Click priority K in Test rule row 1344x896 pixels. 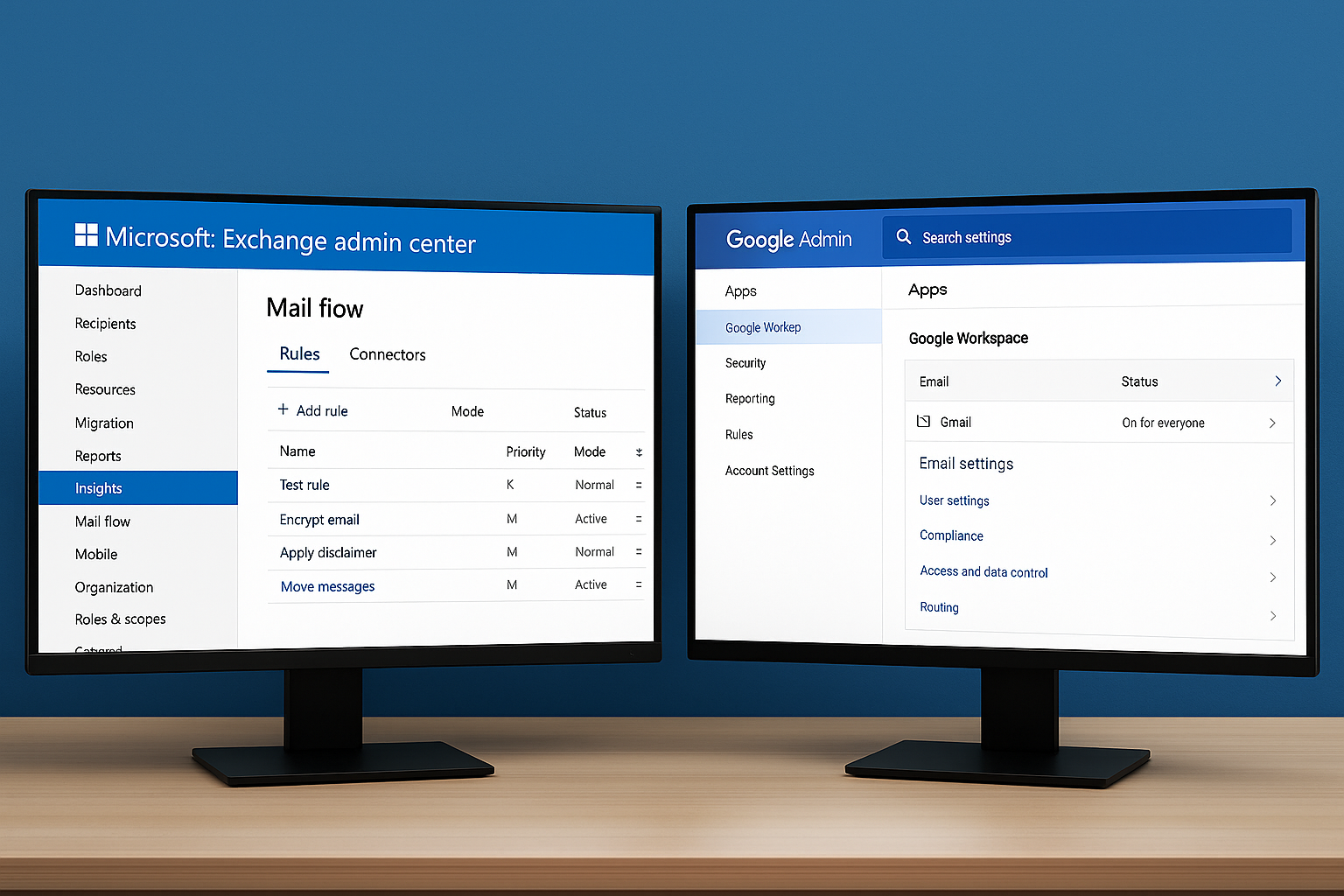click(x=510, y=484)
